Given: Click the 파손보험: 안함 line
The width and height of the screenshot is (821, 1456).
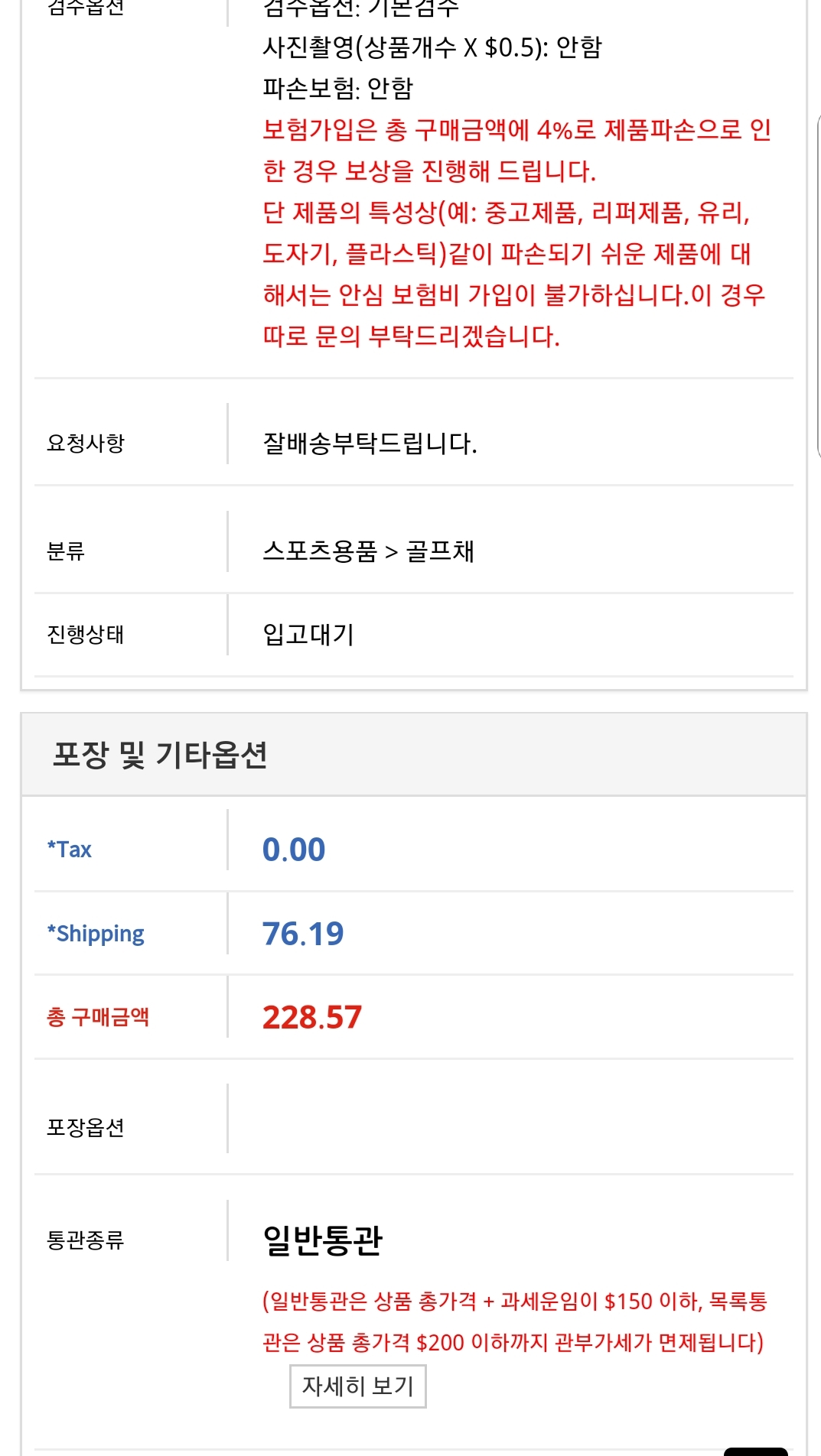Looking at the screenshot, I should (x=337, y=88).
